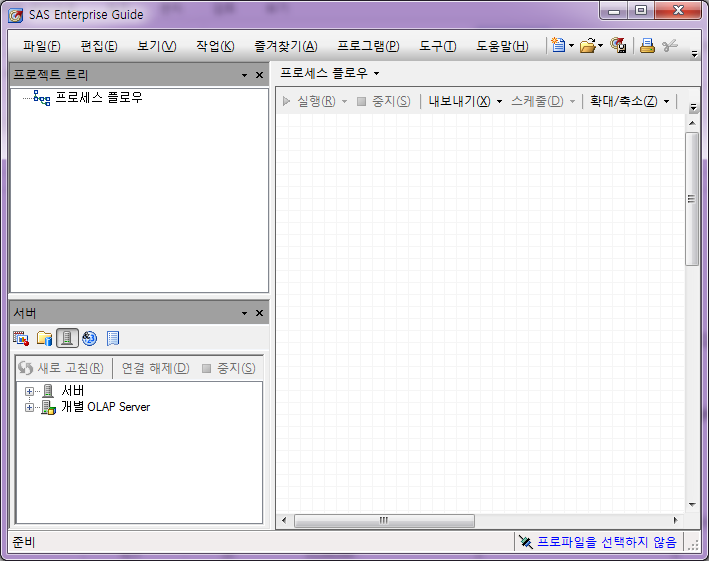709x561 pixels.
Task: Click the Open folder toolbar icon
Action: pos(587,45)
